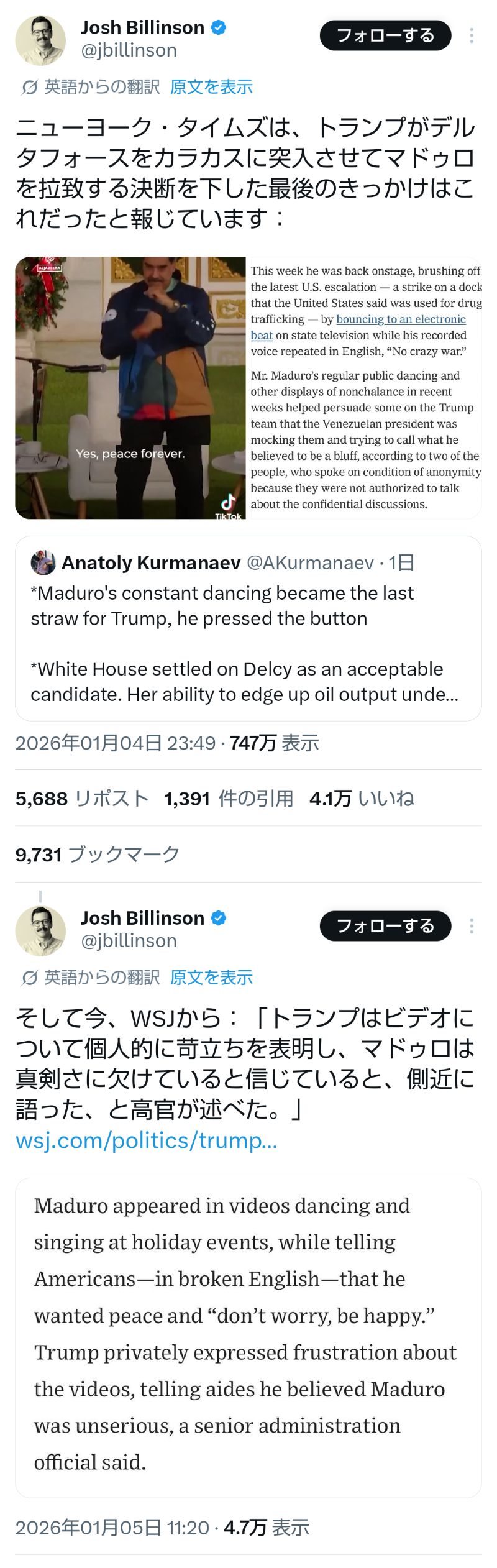Click Anatoly Kurmanaev's small avatar in quoted tweet

[43, 562]
